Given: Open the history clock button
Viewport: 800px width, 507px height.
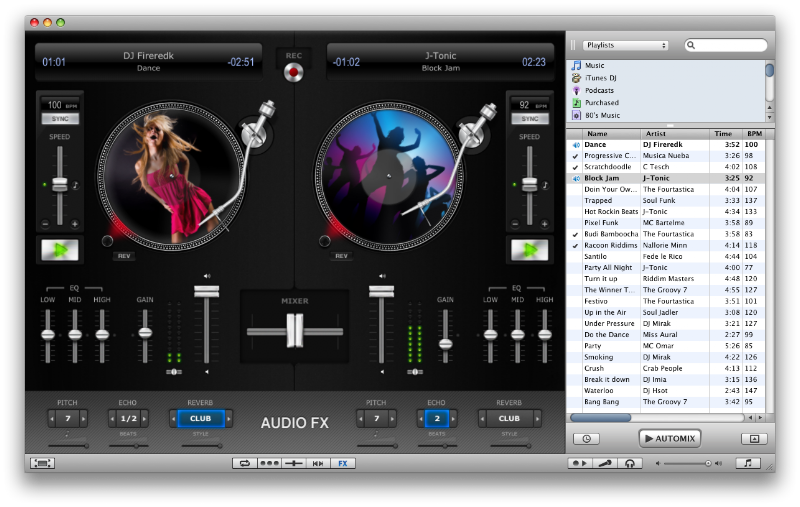Looking at the screenshot, I should click(x=586, y=439).
